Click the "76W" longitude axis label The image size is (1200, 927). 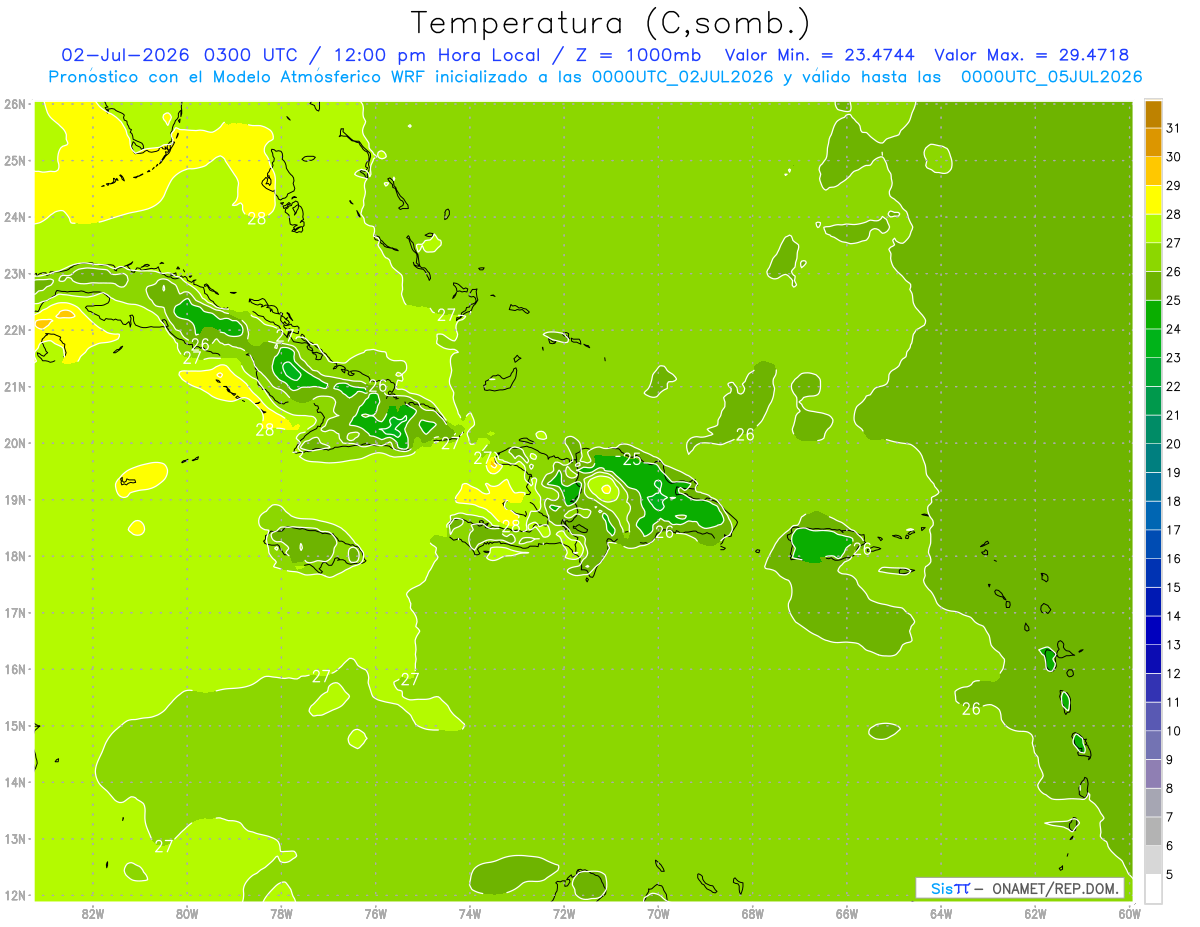(x=375, y=913)
